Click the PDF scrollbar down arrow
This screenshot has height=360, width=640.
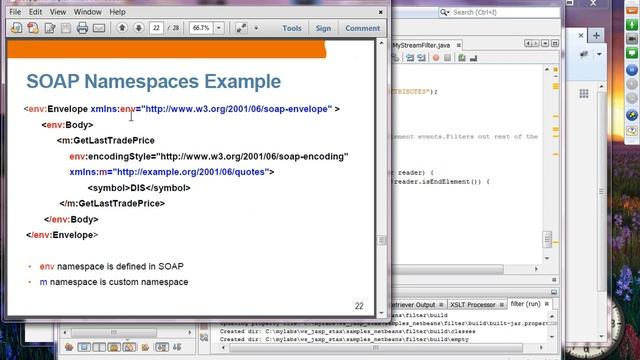[x=381, y=313]
